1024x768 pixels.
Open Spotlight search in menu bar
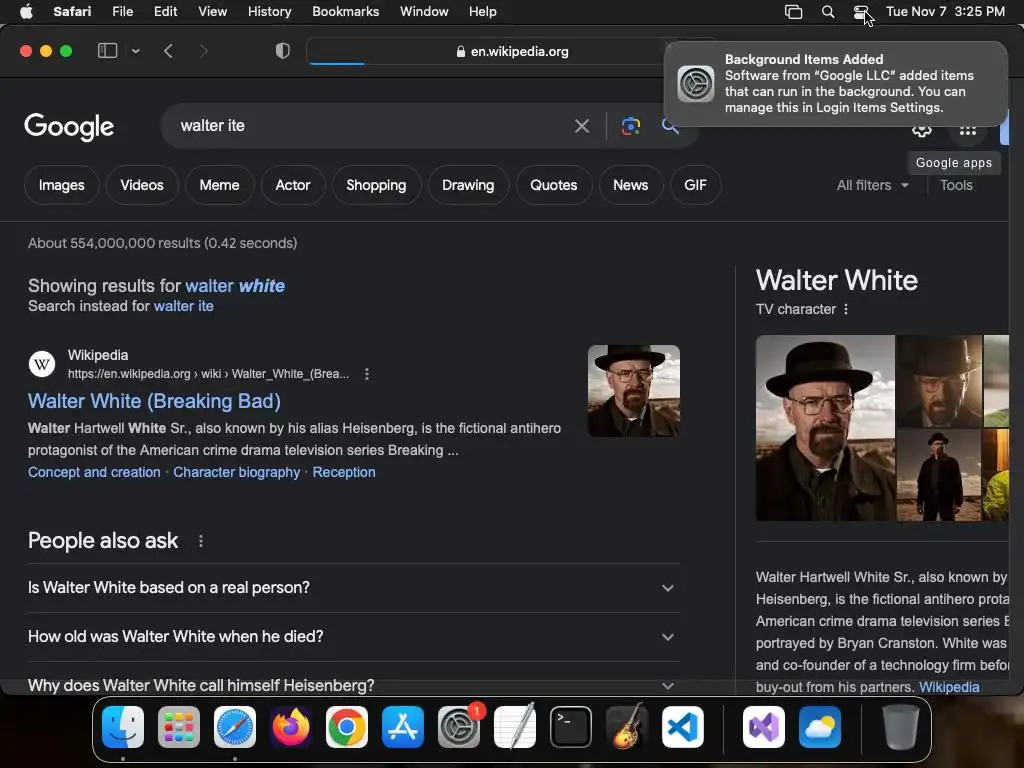[x=827, y=12]
